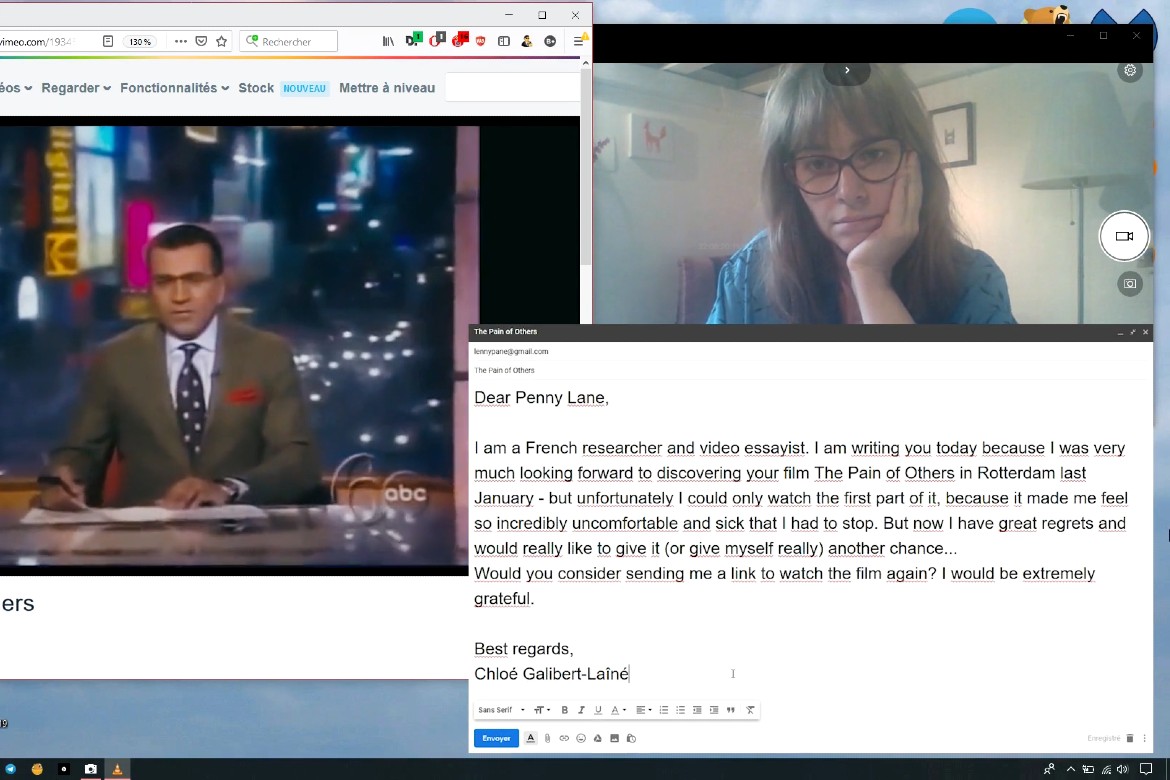Open the Sans Serif font dropdown
1170x780 pixels.
coord(501,710)
